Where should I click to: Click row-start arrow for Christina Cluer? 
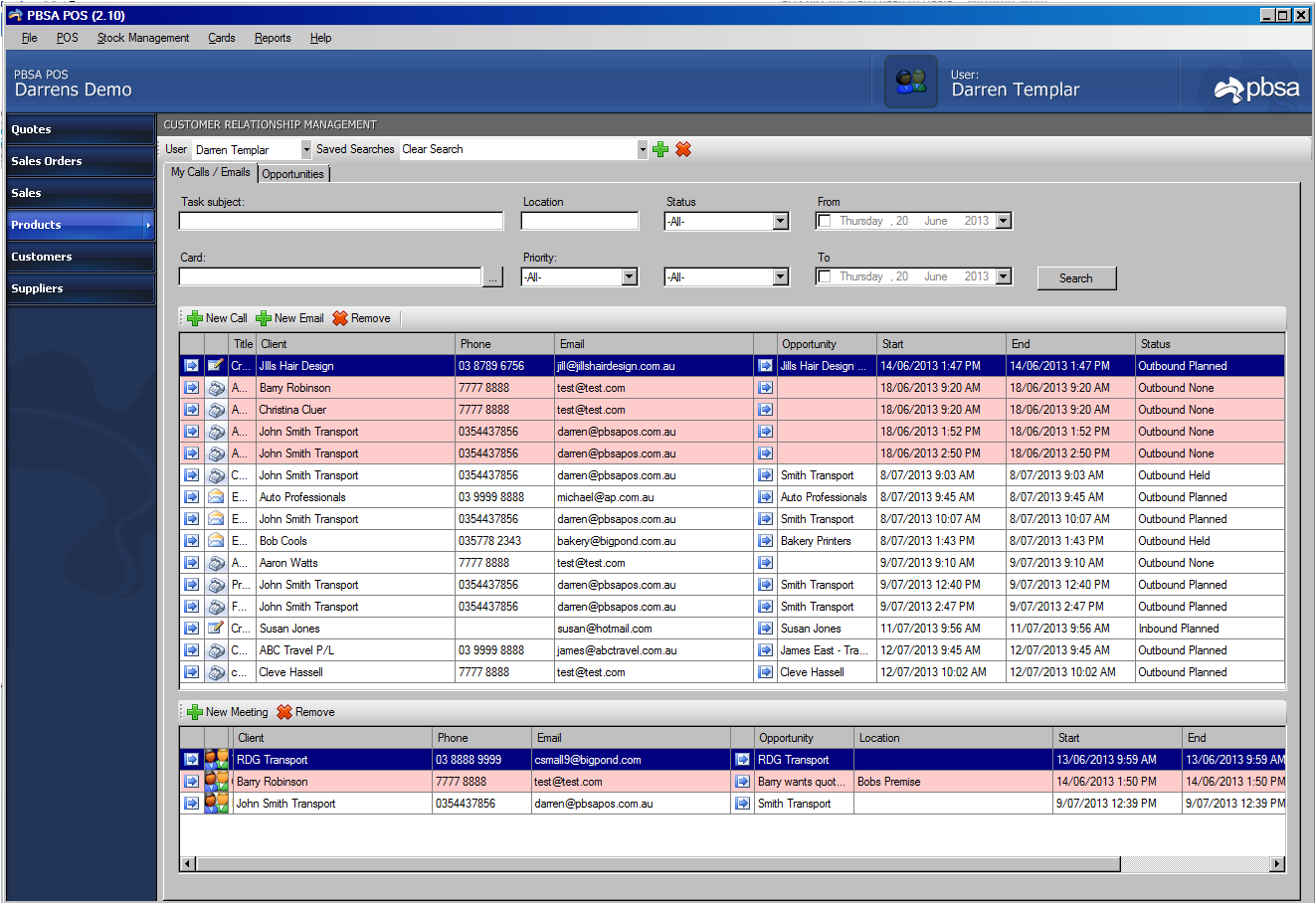click(x=191, y=410)
